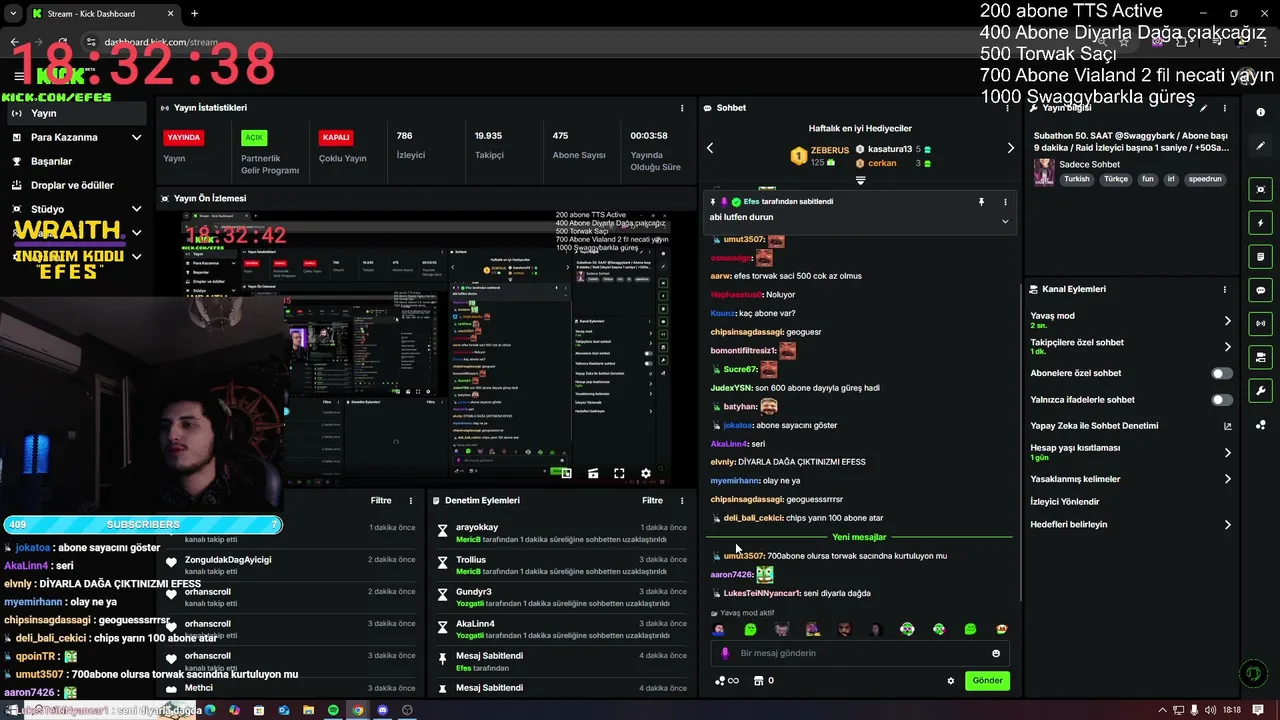Screen dimensions: 1280x720
Task: Expand Yavaş mod options
Action: coord(1228,321)
